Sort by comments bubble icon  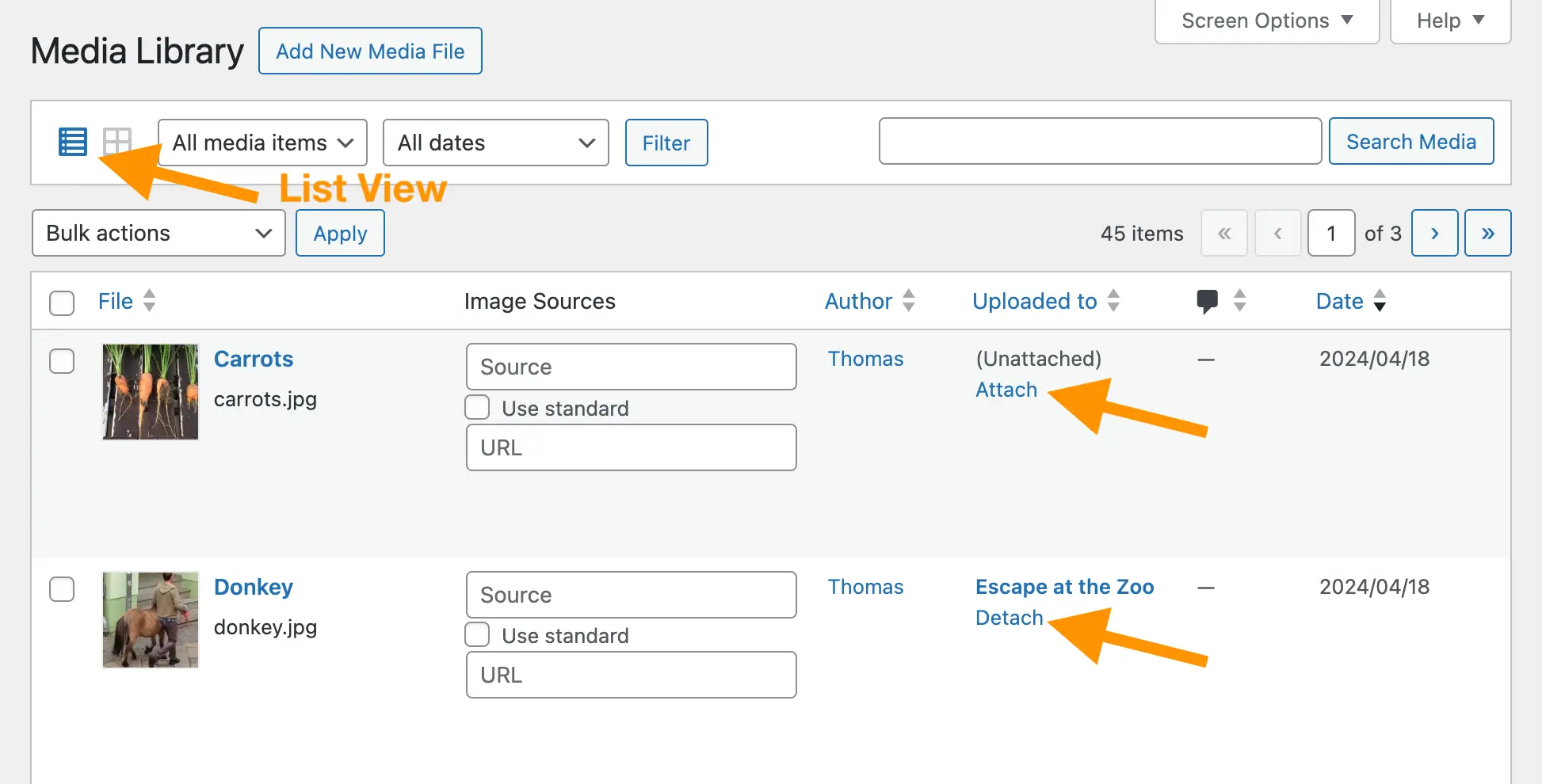(1207, 301)
